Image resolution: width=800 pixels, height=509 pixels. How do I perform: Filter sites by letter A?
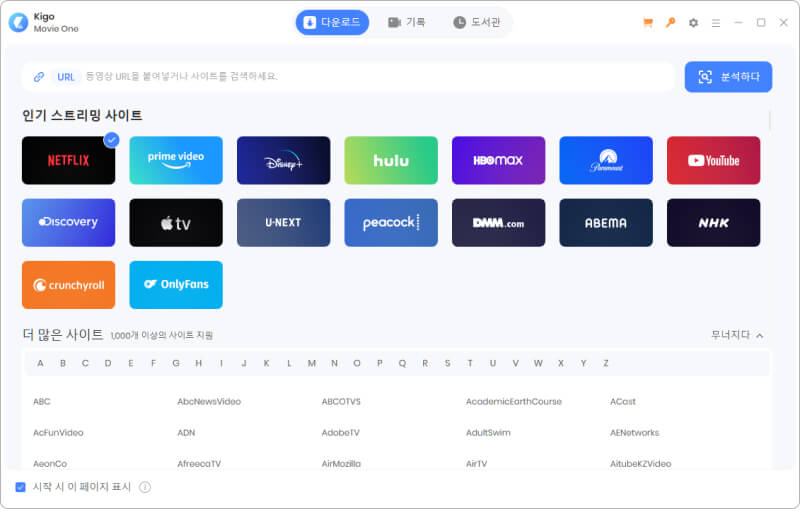click(x=40, y=363)
